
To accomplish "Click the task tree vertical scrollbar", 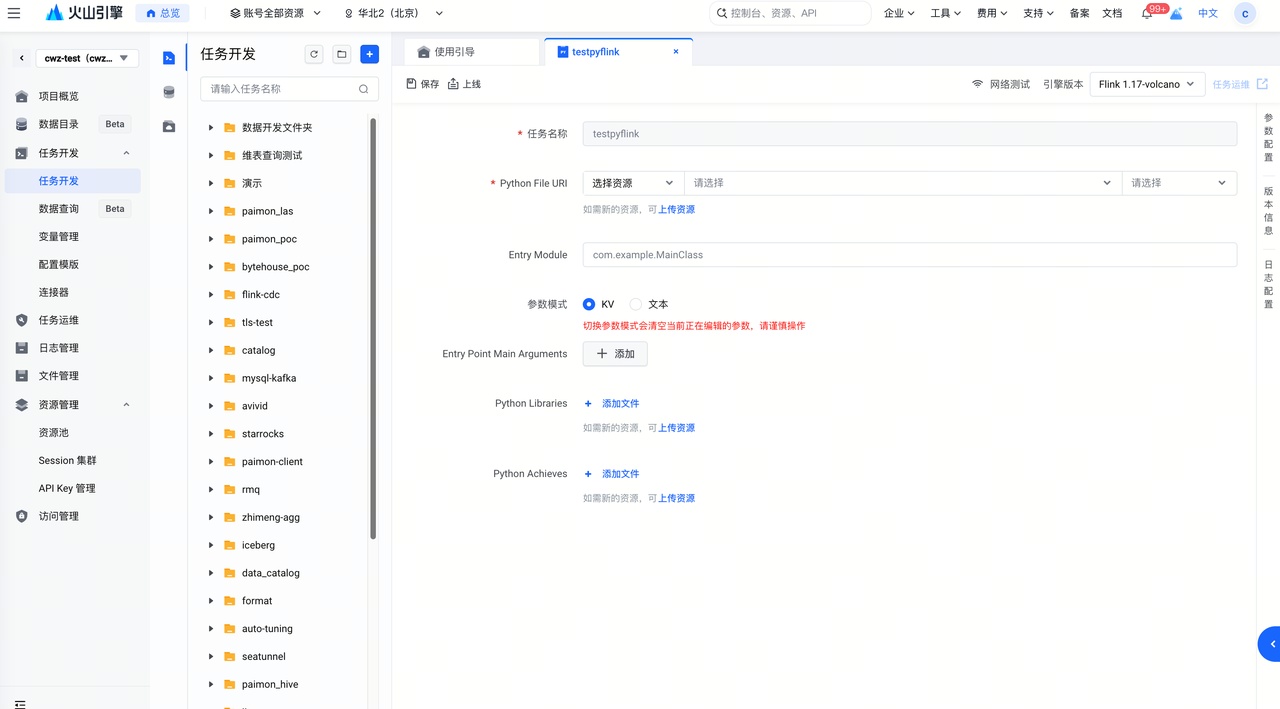I will [x=373, y=330].
